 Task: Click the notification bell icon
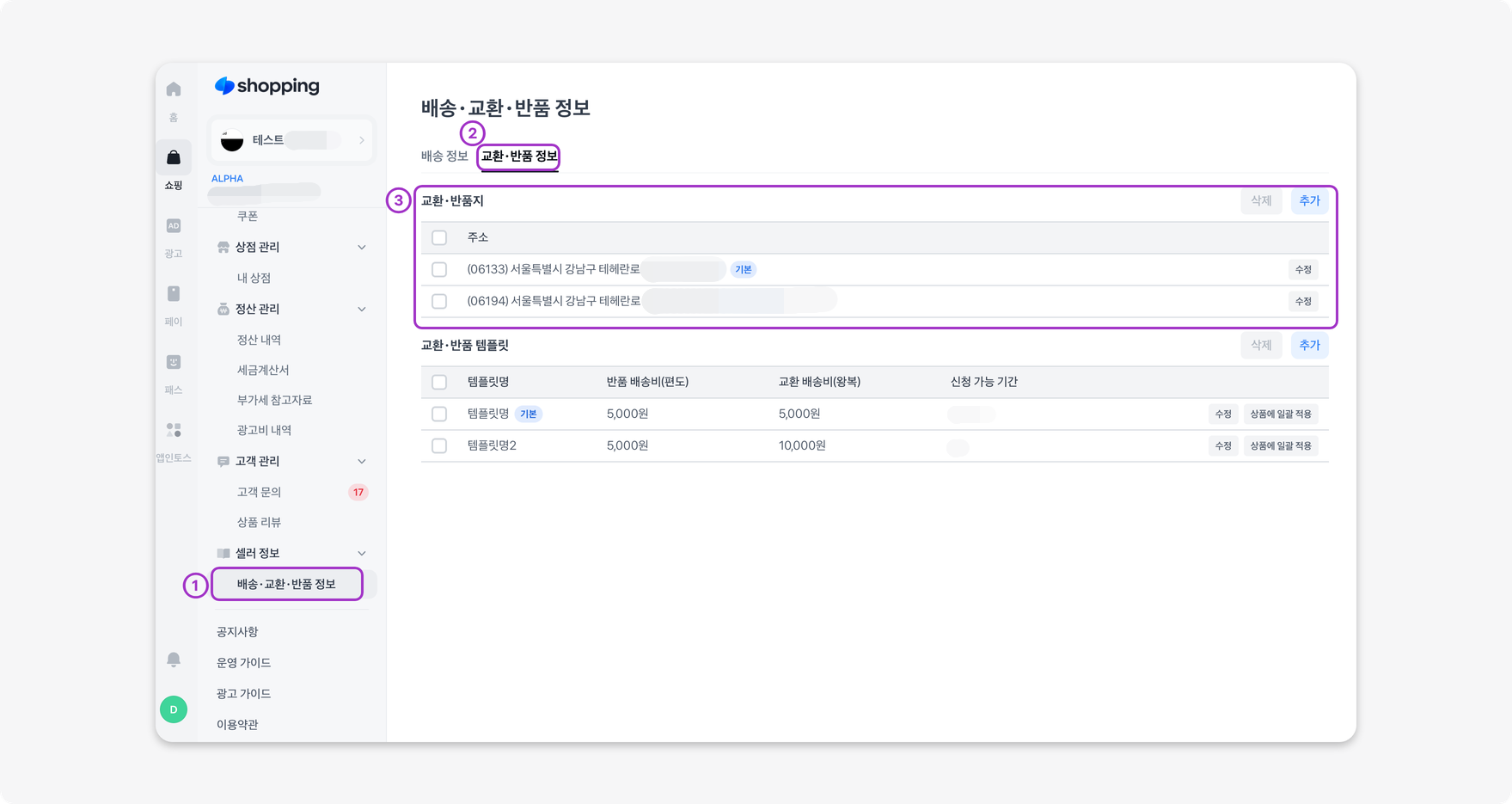(x=174, y=660)
